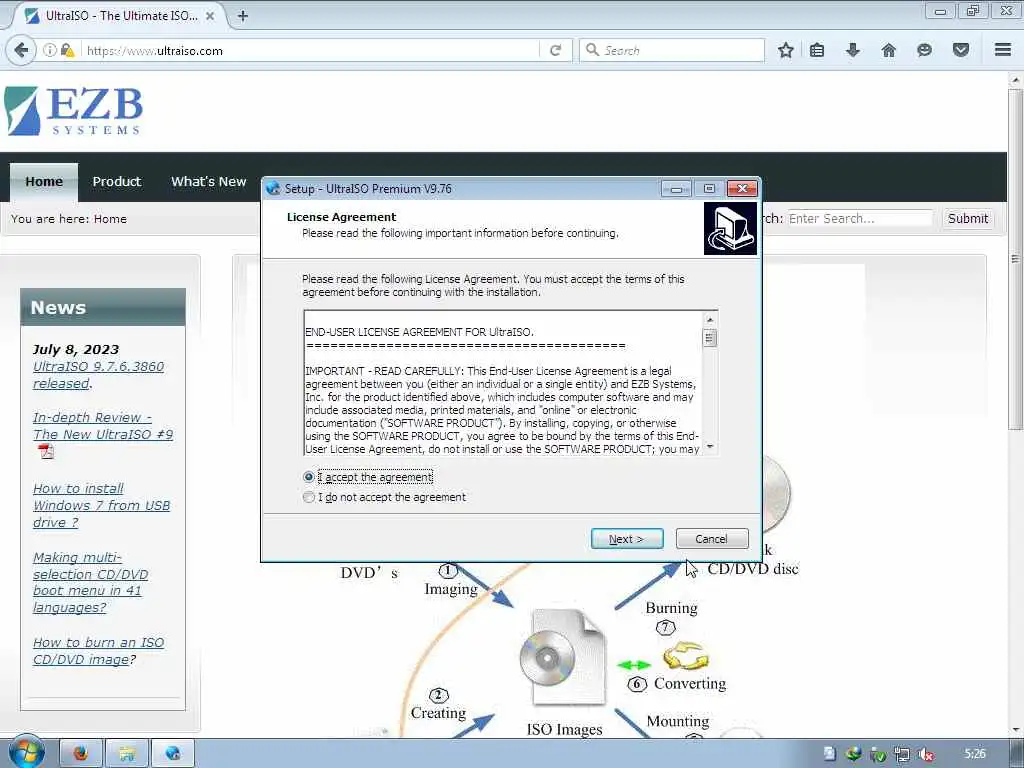Open the PDF icon under the review link
The height and width of the screenshot is (768, 1024).
(46, 451)
